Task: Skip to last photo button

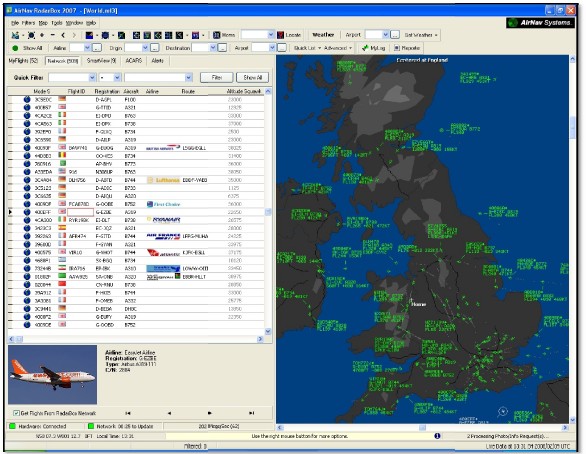Action: [x=252, y=413]
